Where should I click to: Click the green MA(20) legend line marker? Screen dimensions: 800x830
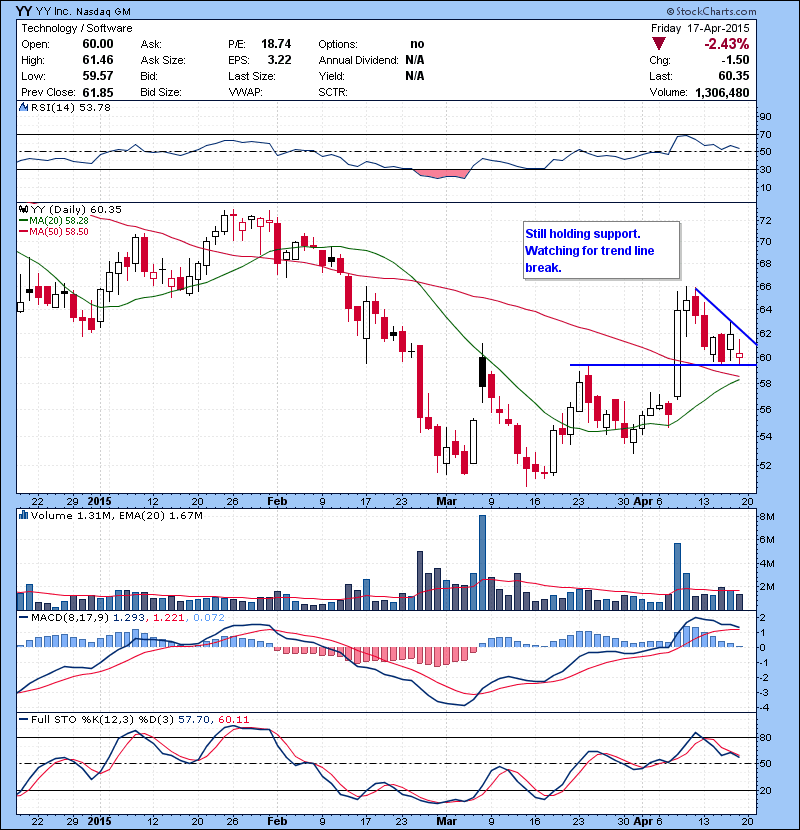(x=23, y=220)
